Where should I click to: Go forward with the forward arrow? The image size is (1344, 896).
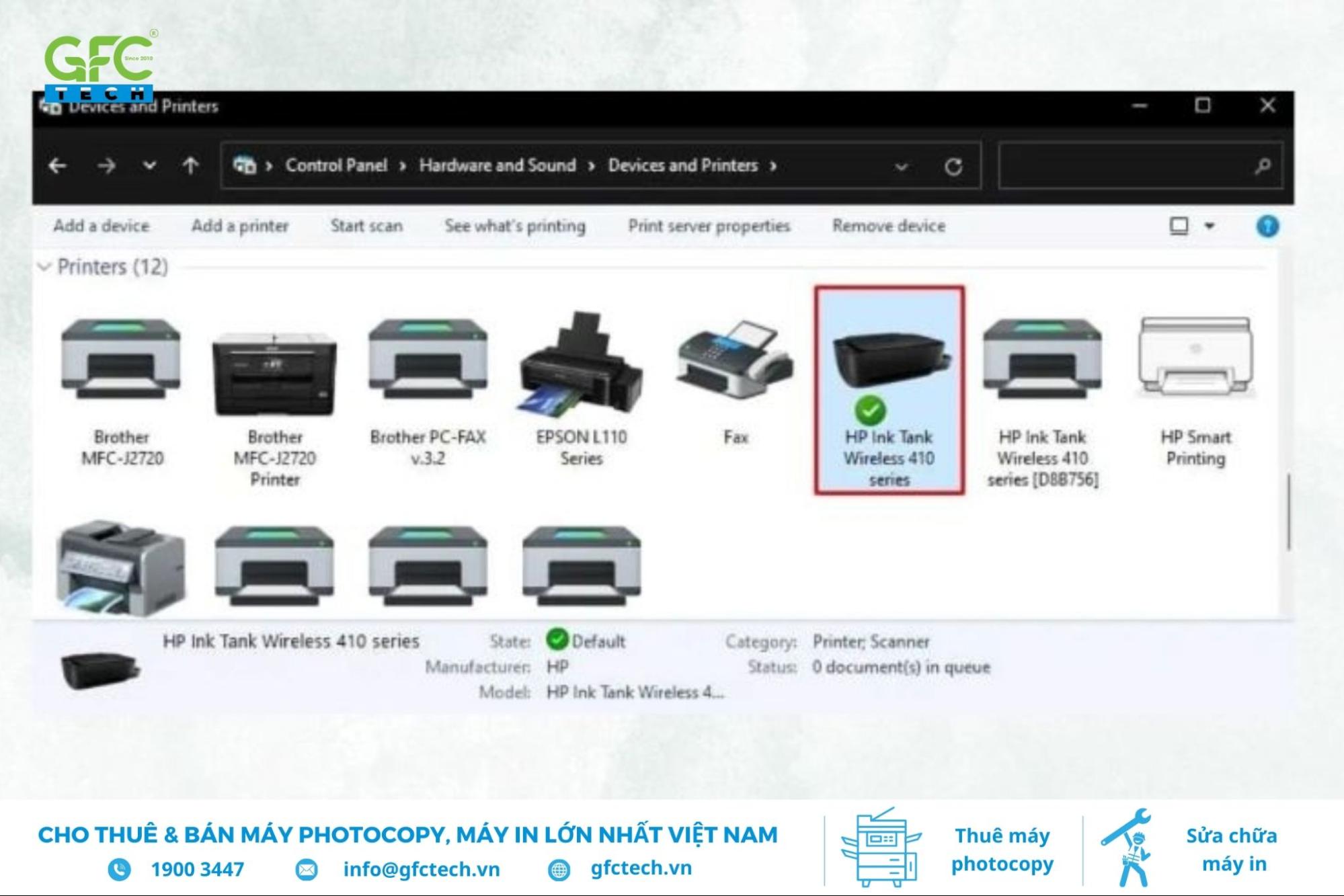click(106, 165)
